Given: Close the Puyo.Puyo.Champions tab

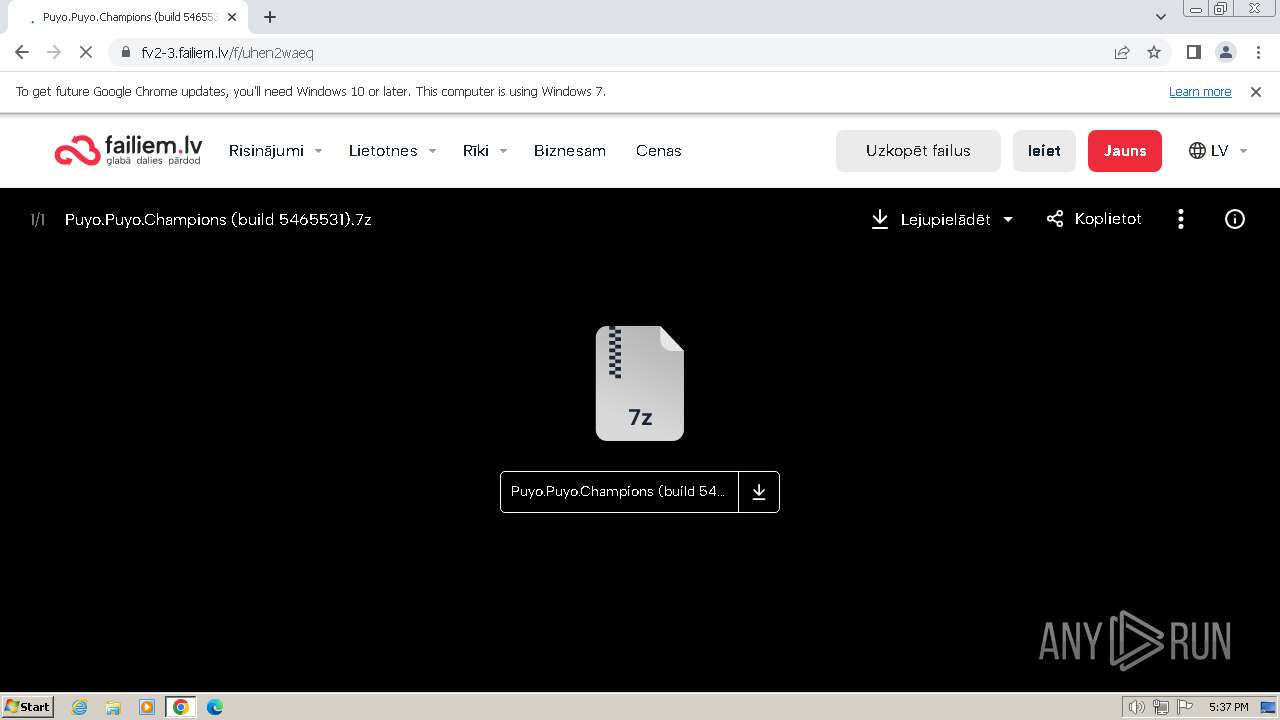Looking at the screenshot, I should pos(232,17).
